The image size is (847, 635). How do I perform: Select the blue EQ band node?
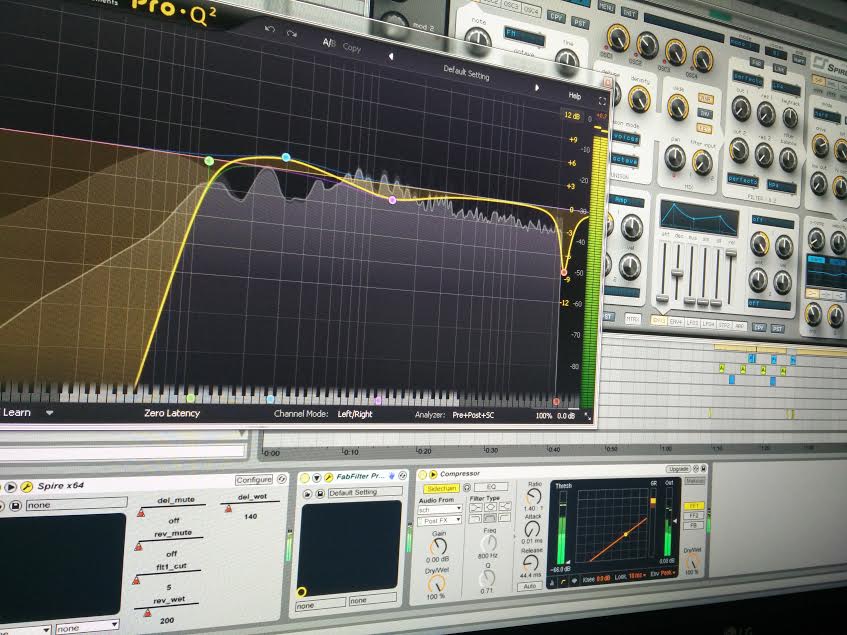286,157
